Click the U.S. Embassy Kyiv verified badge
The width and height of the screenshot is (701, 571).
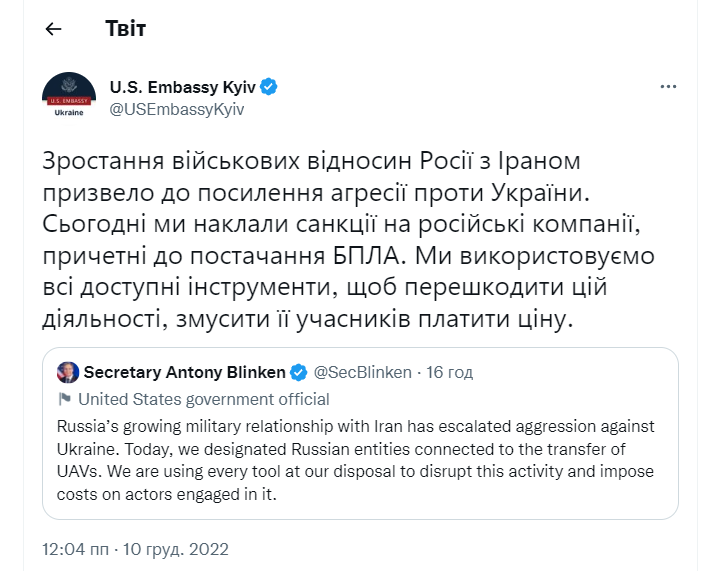[x=269, y=87]
